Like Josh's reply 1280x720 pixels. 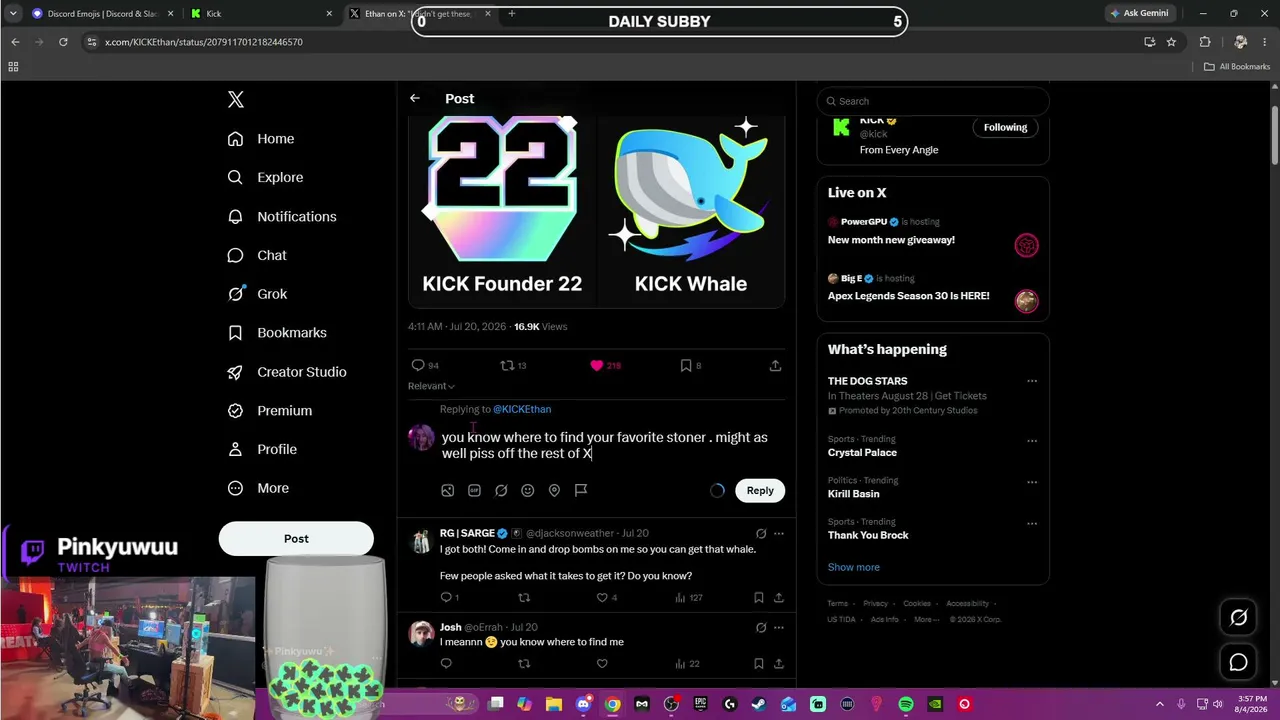point(602,664)
